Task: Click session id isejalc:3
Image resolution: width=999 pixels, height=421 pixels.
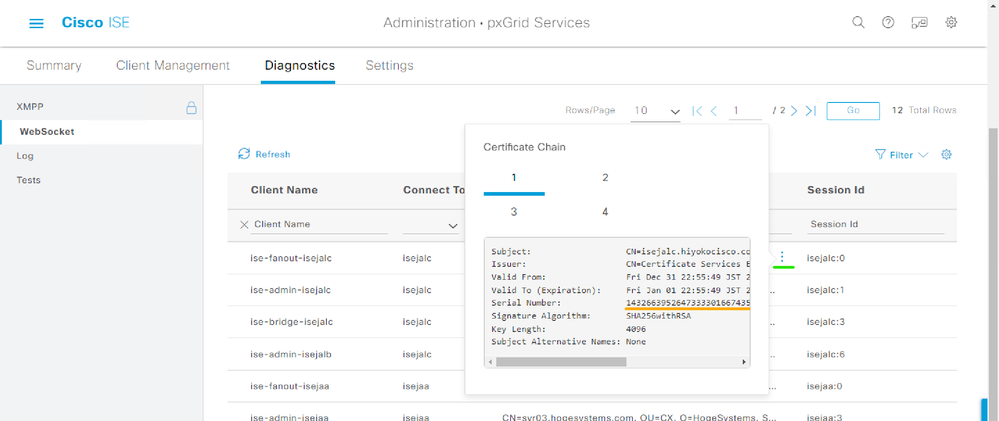Action: (x=826, y=322)
